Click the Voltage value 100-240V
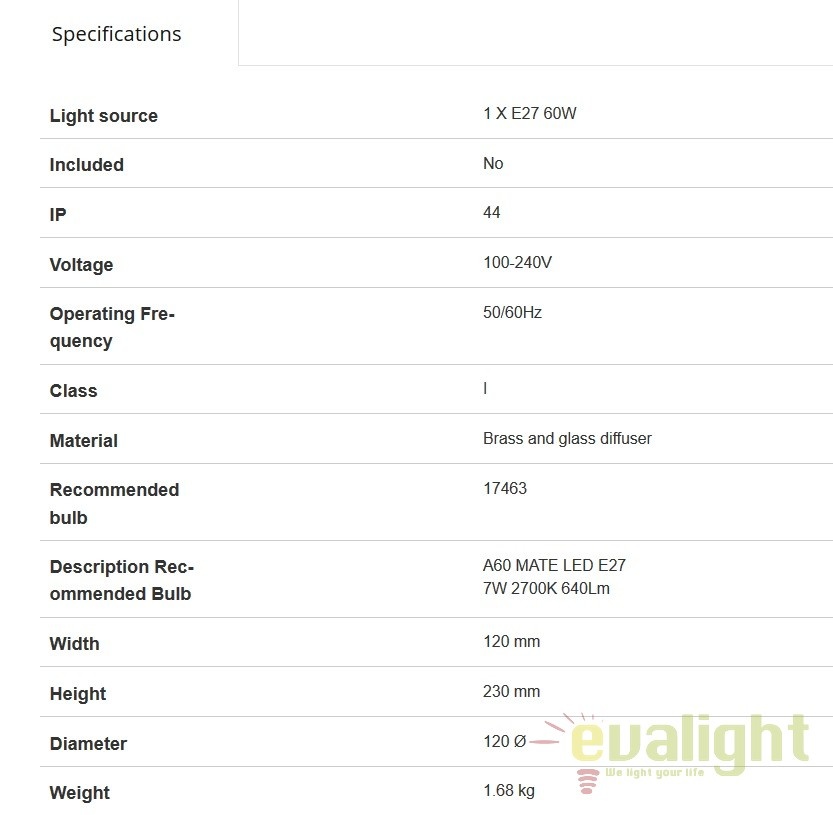833x815 pixels. tap(517, 262)
